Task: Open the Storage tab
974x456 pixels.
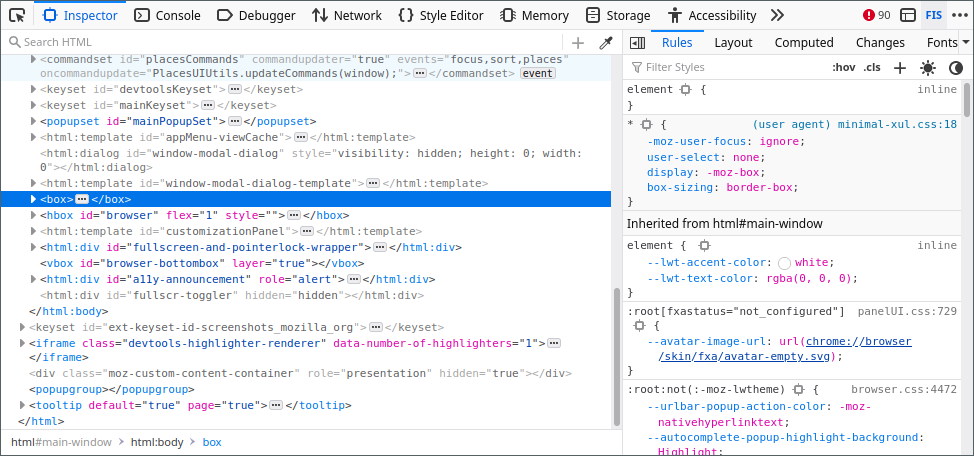Action: coord(618,15)
